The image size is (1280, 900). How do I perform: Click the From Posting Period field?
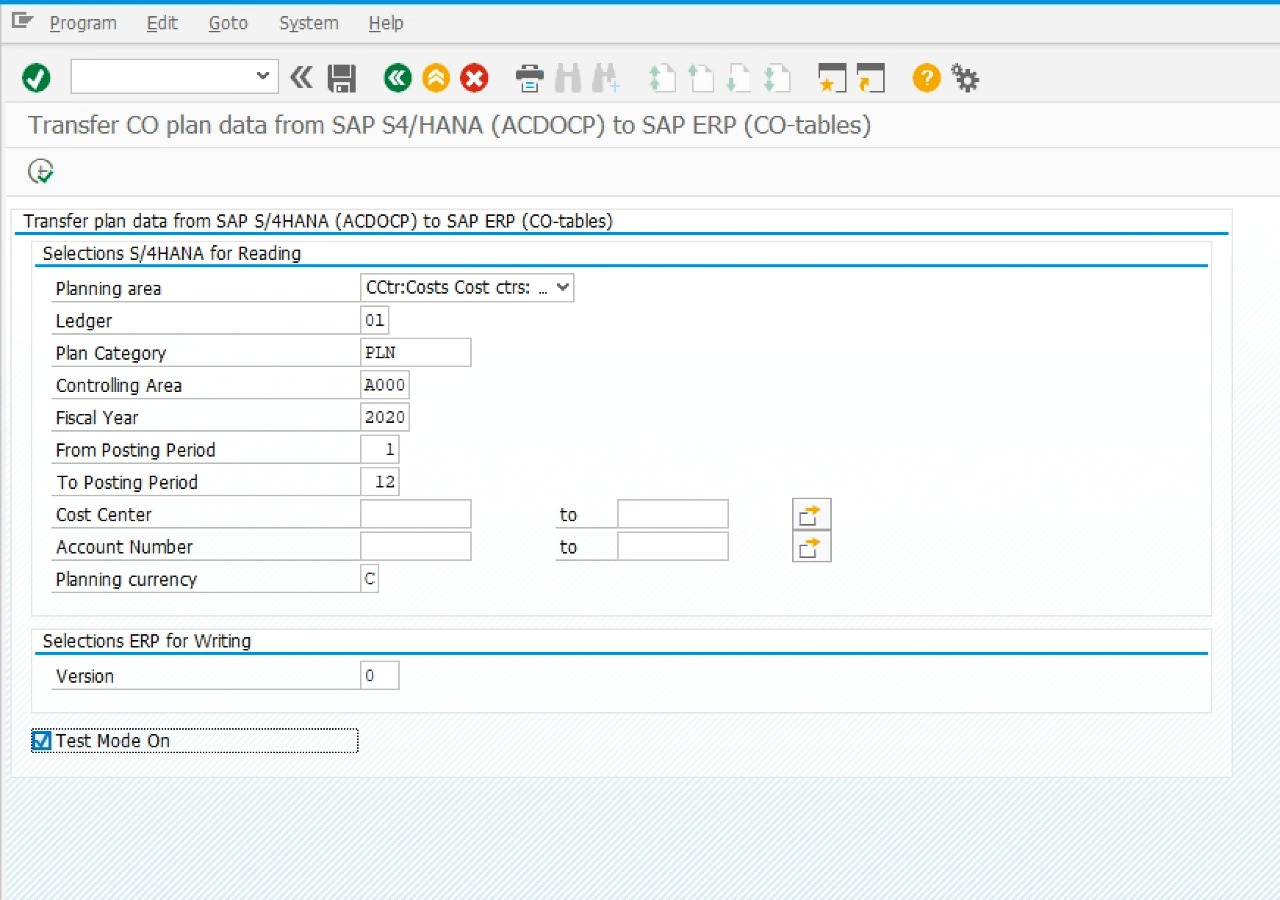click(x=380, y=449)
